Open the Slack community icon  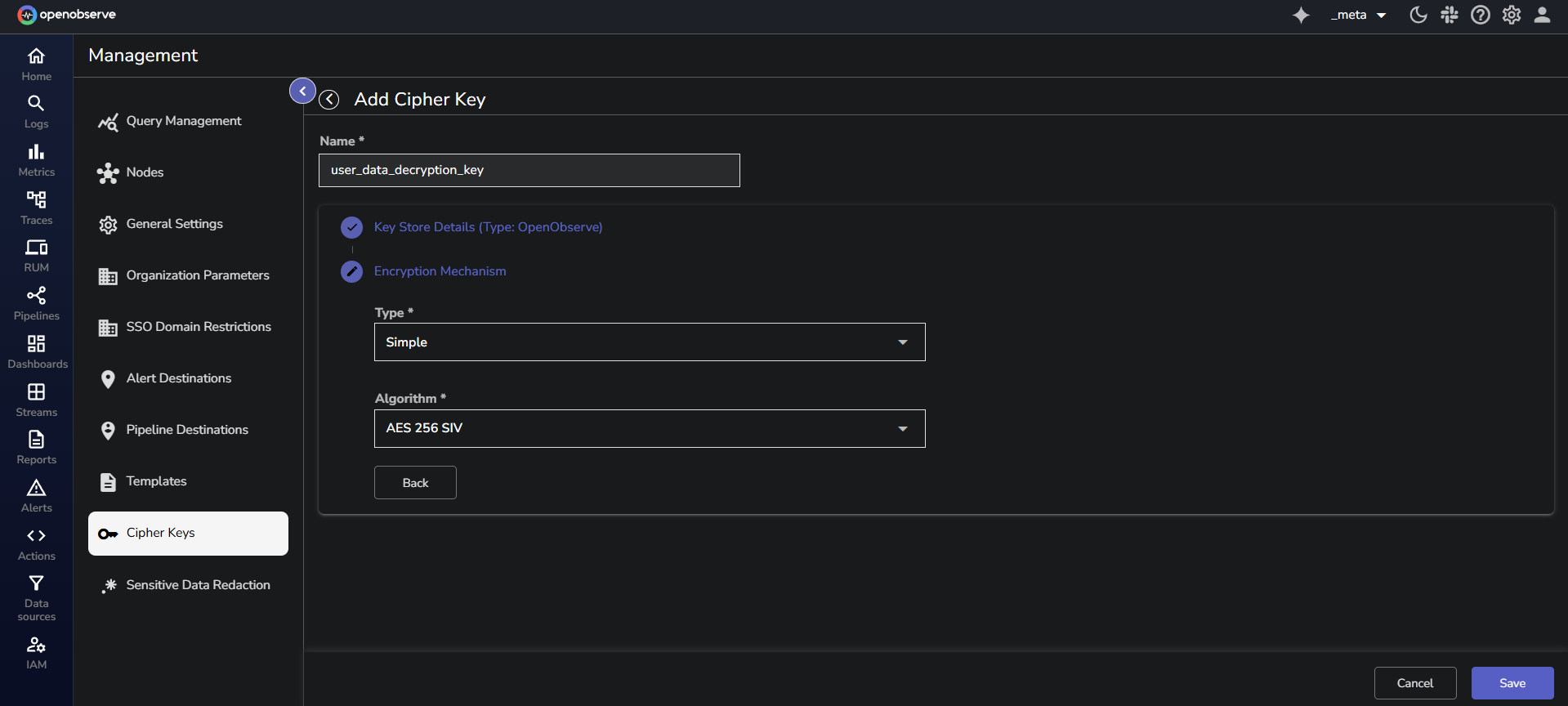click(x=1450, y=15)
